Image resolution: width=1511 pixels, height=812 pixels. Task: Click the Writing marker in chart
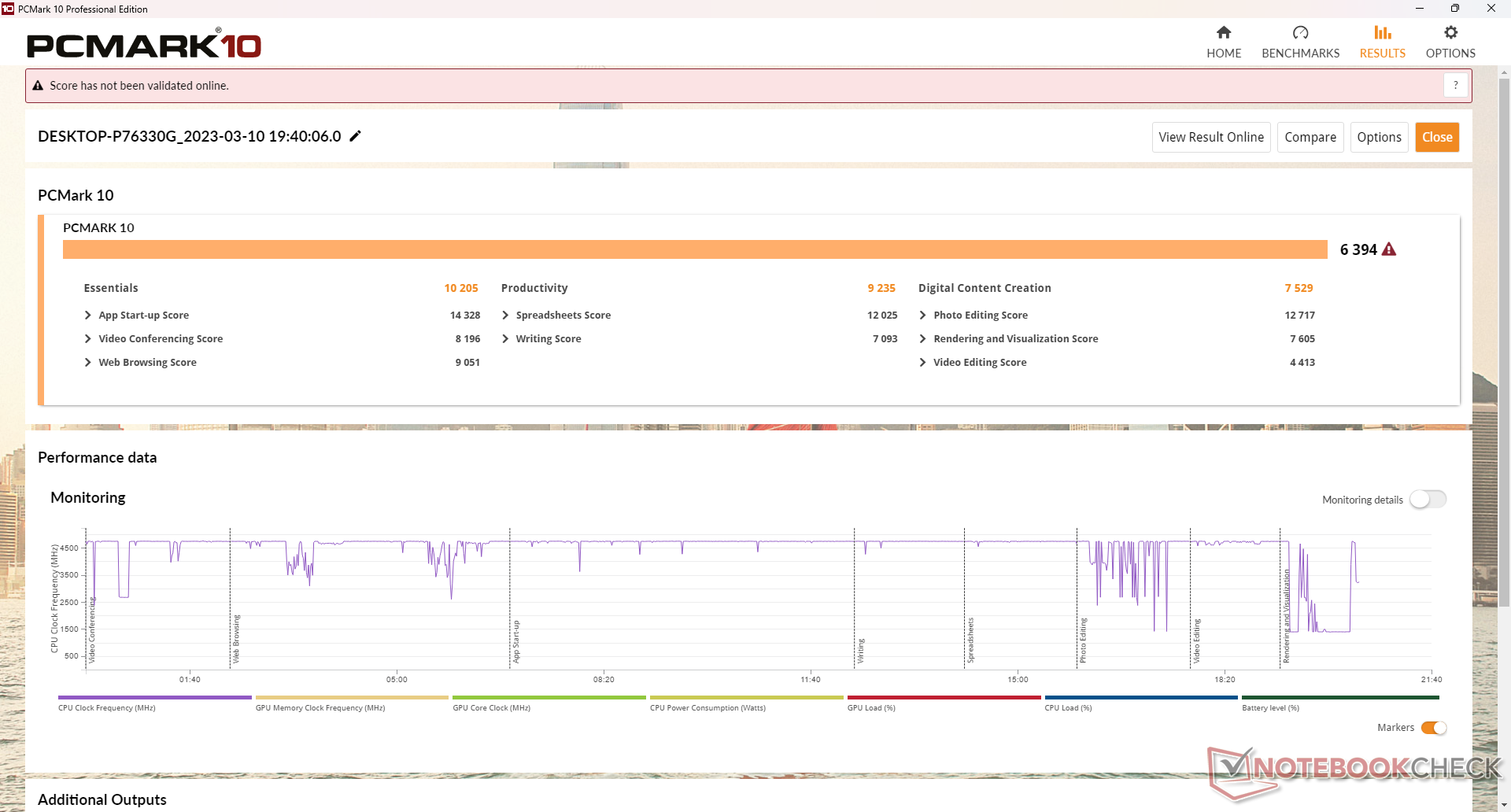861,651
